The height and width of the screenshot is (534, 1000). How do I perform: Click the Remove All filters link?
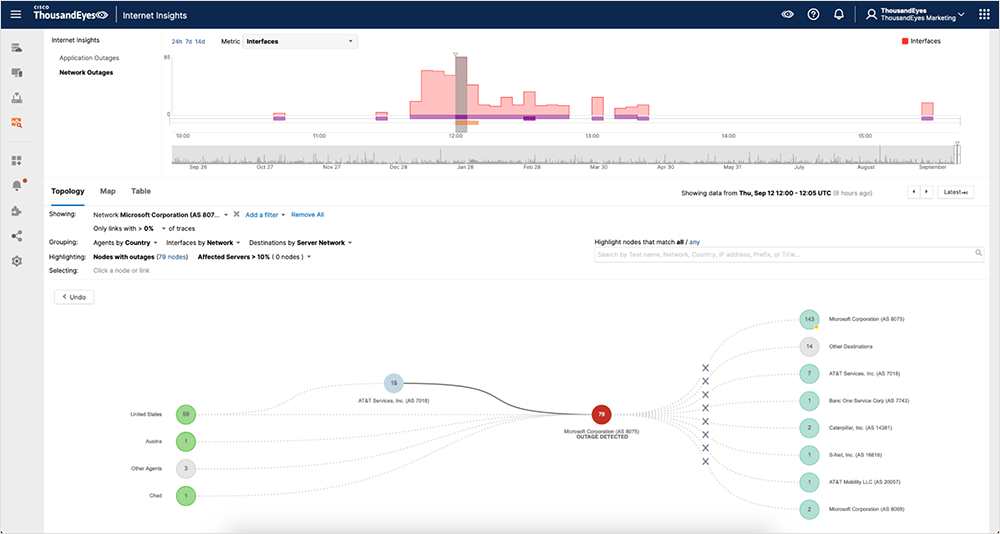[307, 214]
